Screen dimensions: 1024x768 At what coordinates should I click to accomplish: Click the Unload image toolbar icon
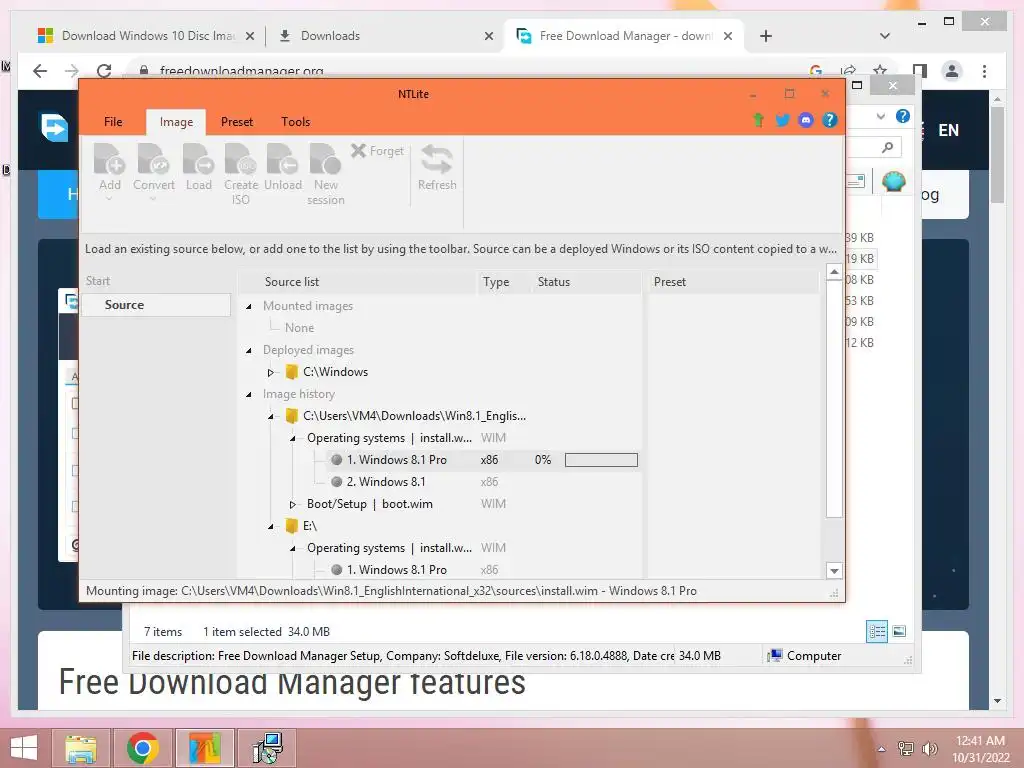[x=283, y=168]
